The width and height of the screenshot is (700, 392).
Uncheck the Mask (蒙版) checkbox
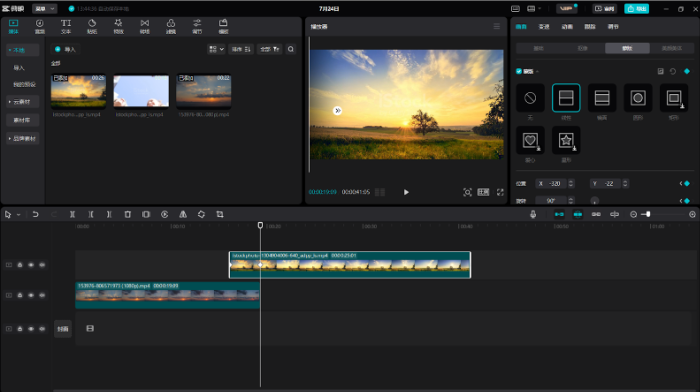pos(519,71)
